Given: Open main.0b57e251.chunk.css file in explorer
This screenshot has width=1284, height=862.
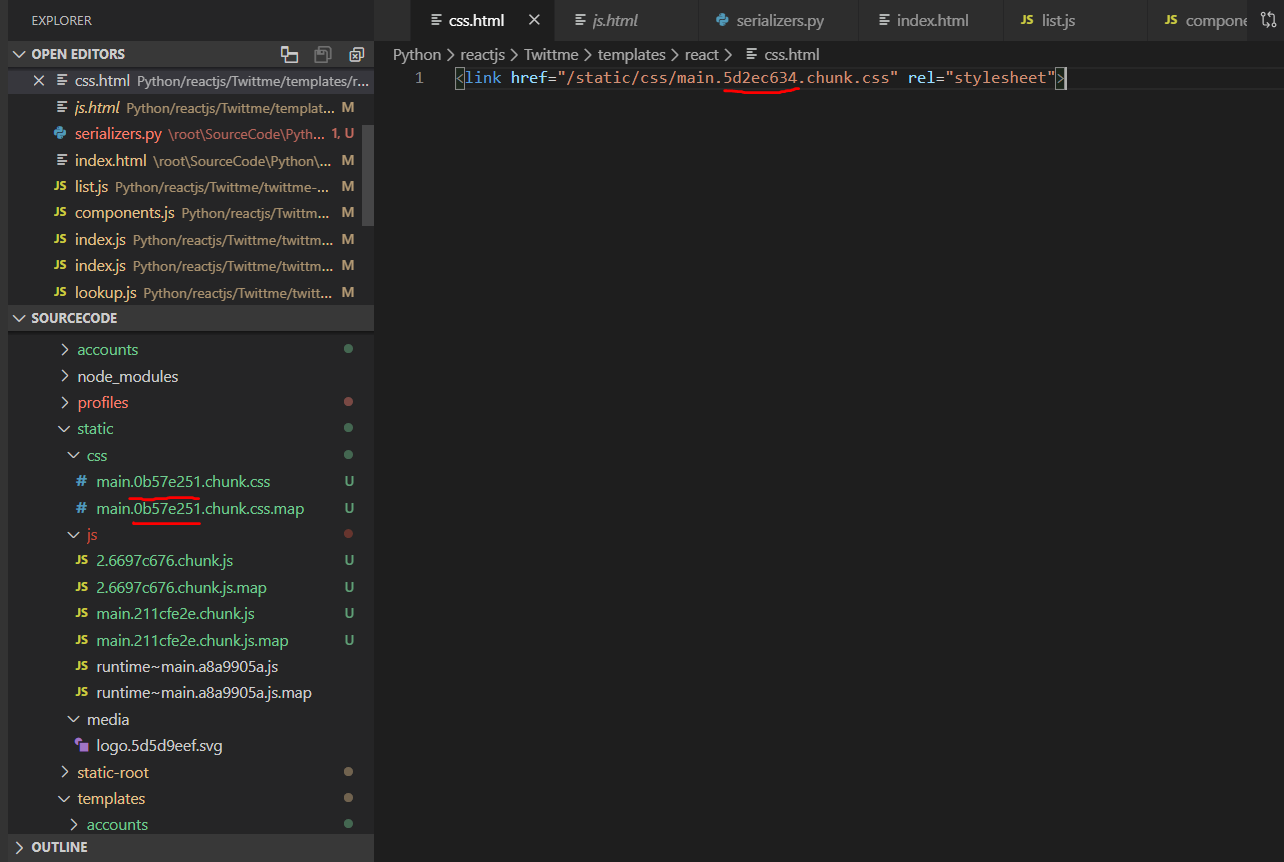Looking at the screenshot, I should pos(183,482).
